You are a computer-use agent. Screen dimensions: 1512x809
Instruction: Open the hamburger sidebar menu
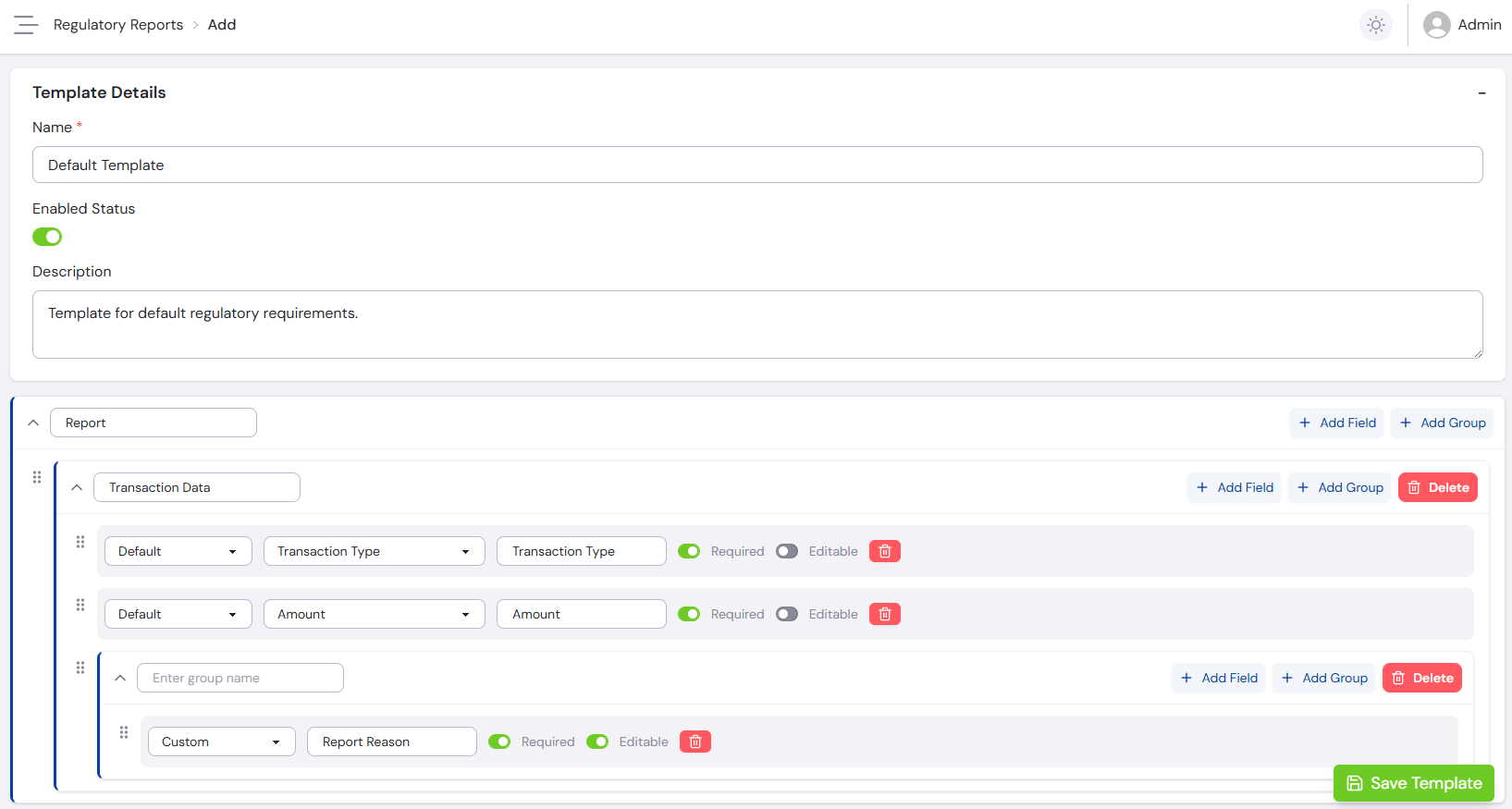pyautogui.click(x=26, y=25)
